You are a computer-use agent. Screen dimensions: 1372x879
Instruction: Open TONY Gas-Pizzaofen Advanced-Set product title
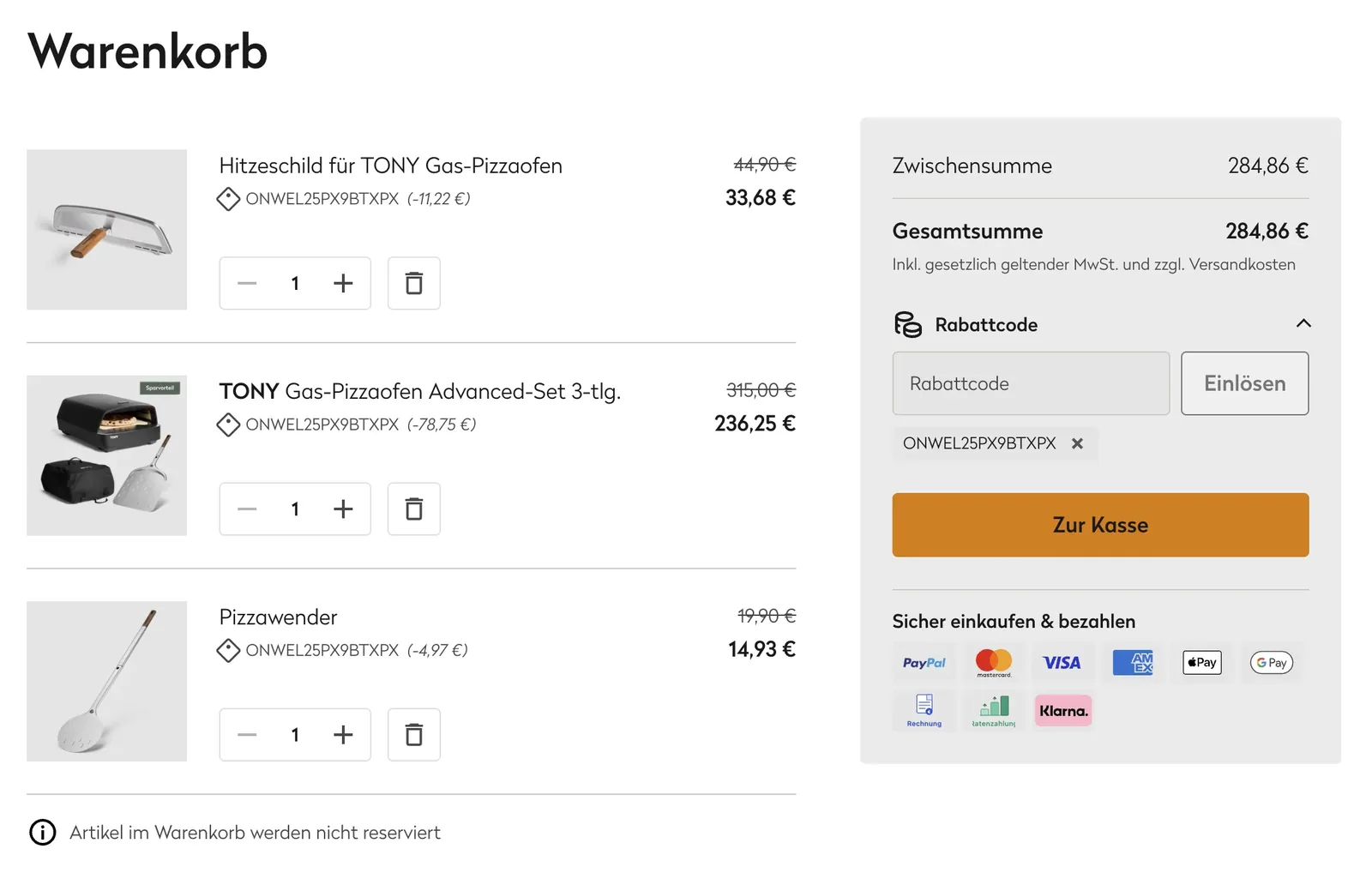pos(419,391)
